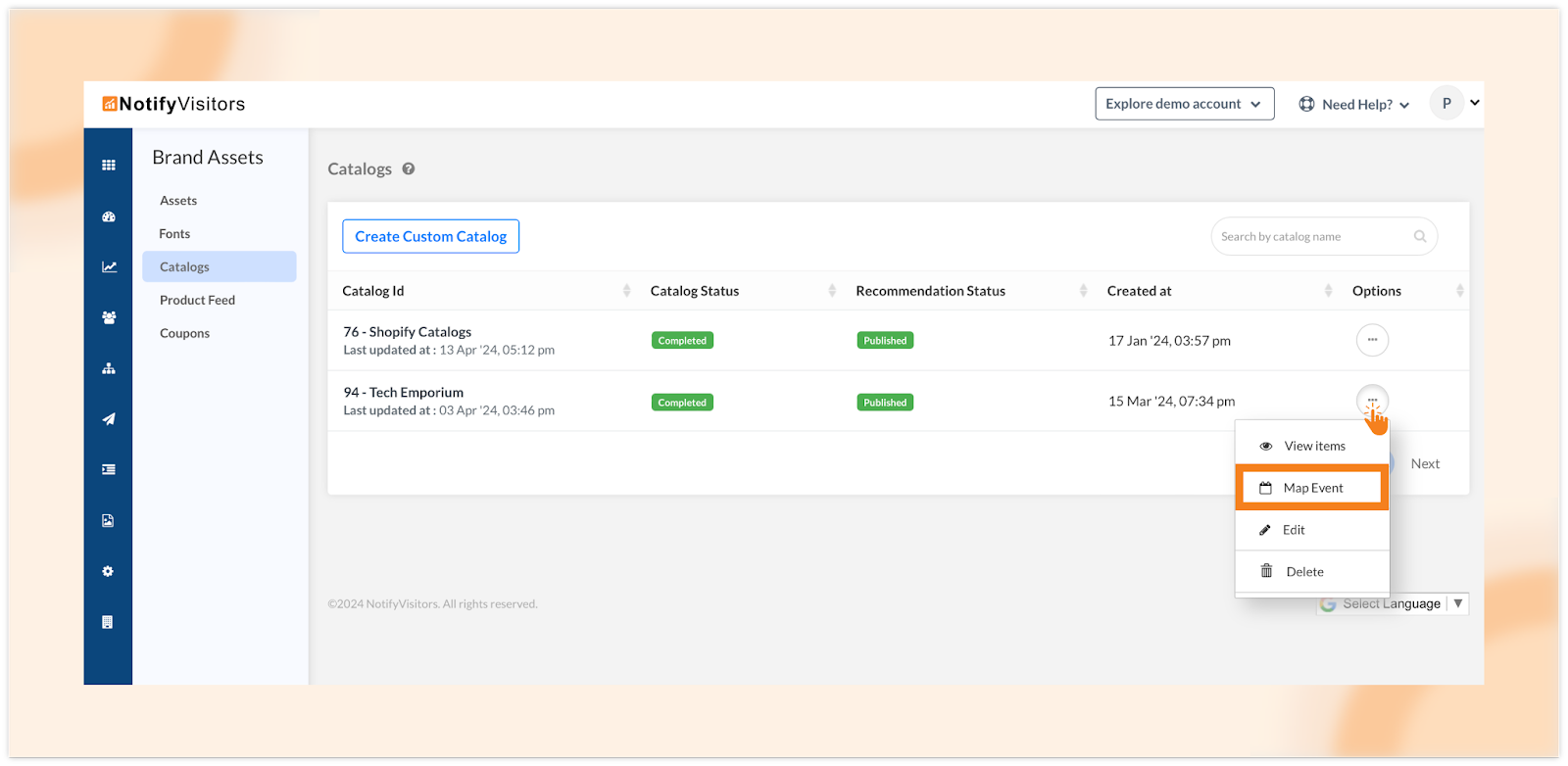Open the users group icon in sidebar

tap(109, 317)
